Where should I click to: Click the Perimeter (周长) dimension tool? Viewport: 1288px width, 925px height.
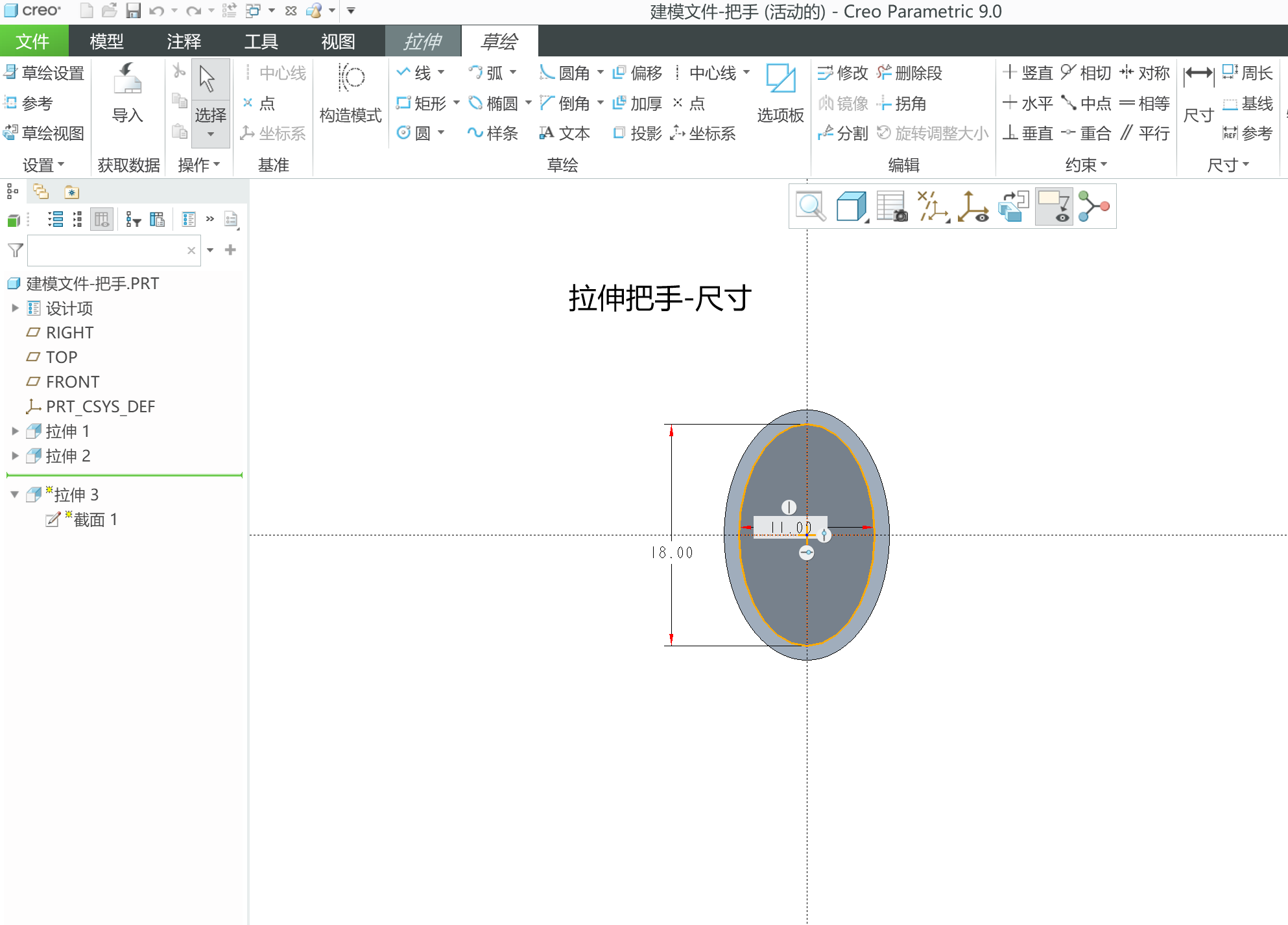[x=1247, y=73]
